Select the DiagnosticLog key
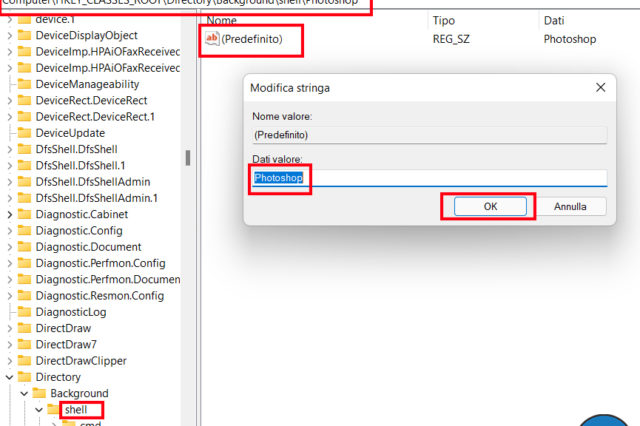Screen dimensions: 640x426 pos(71,312)
